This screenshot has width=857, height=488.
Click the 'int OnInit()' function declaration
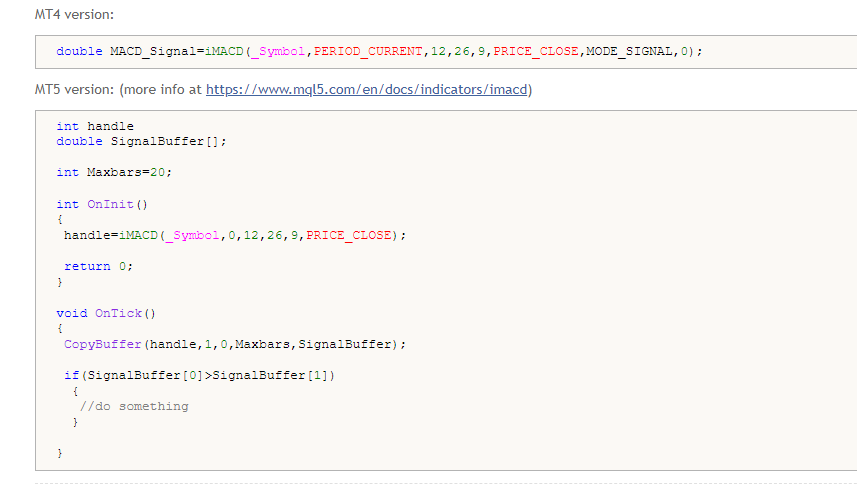coord(102,204)
